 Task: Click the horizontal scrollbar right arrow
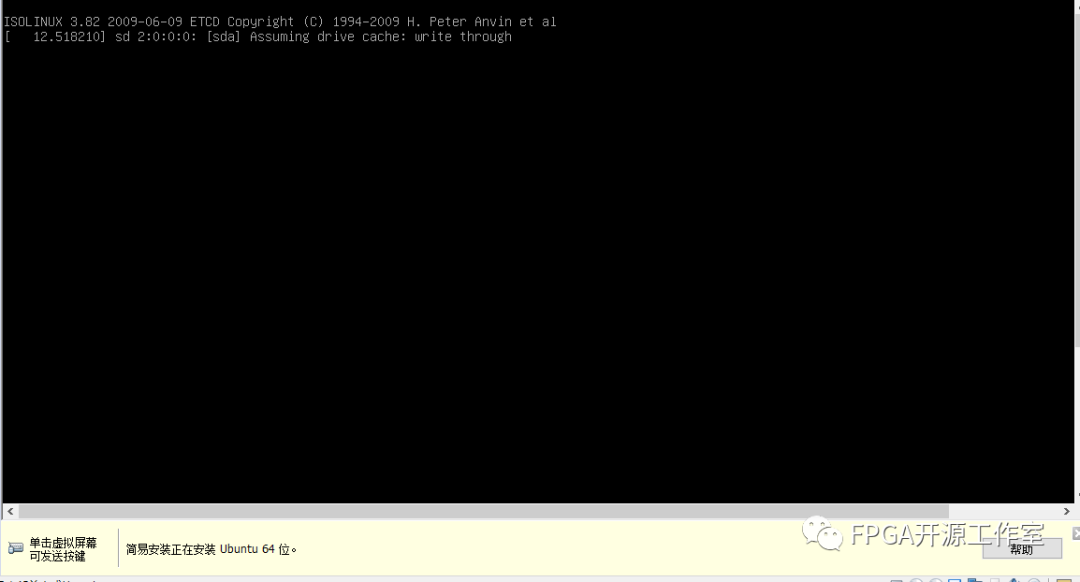[x=1066, y=511]
